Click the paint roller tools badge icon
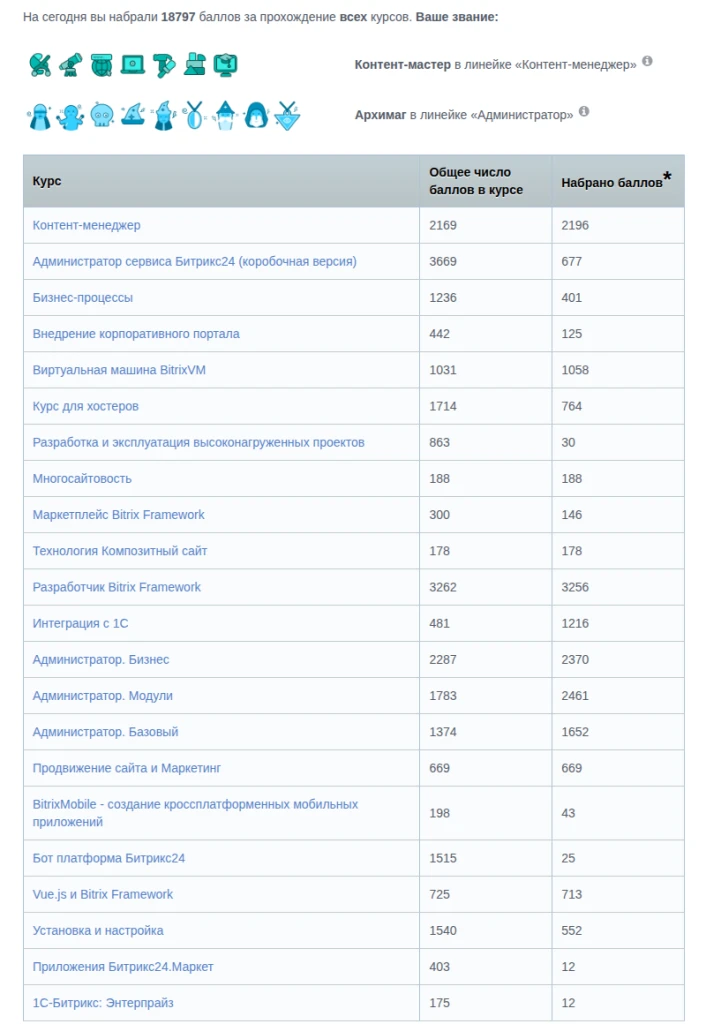 tap(164, 65)
